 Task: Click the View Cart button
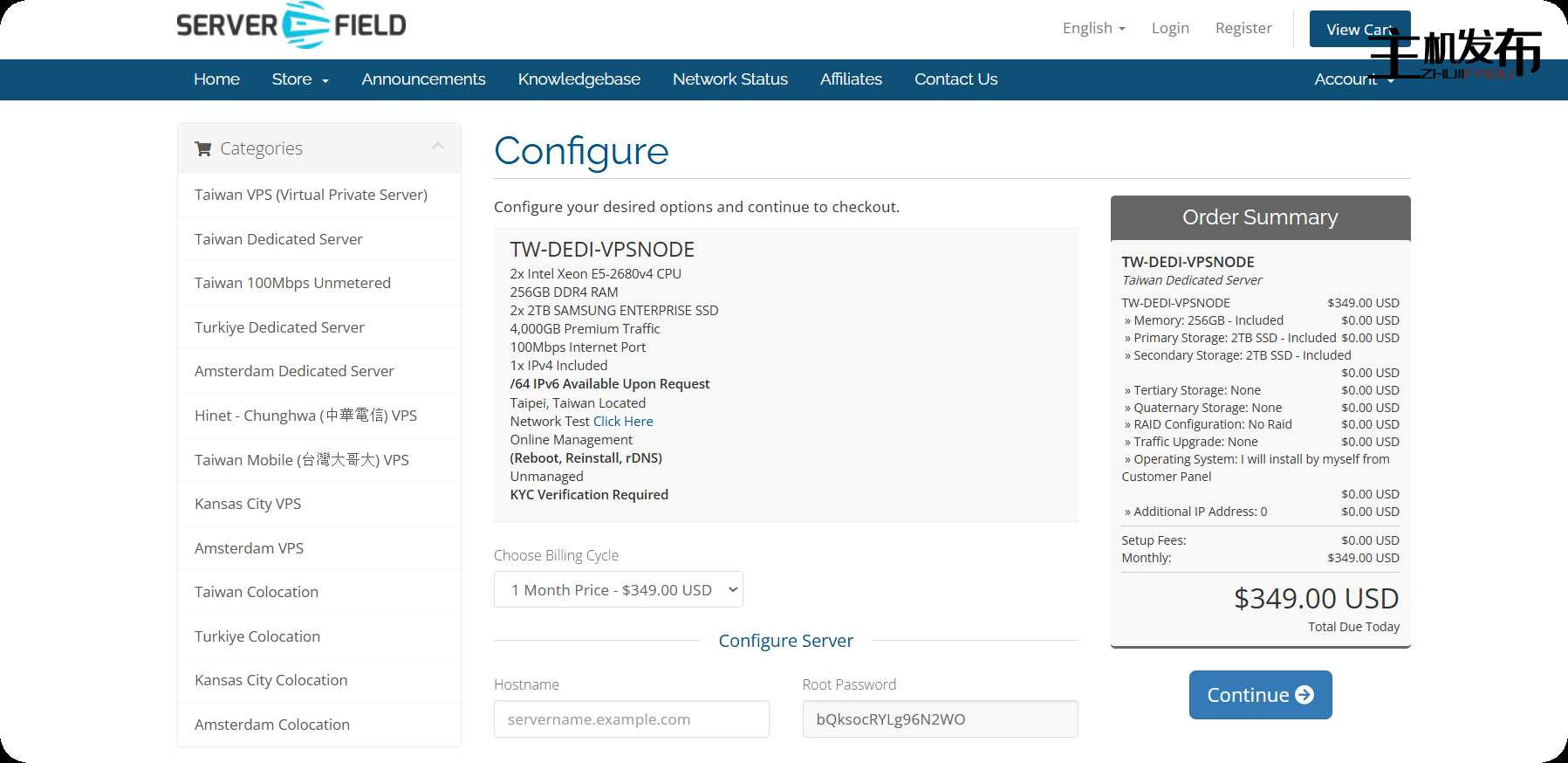coord(1359,29)
